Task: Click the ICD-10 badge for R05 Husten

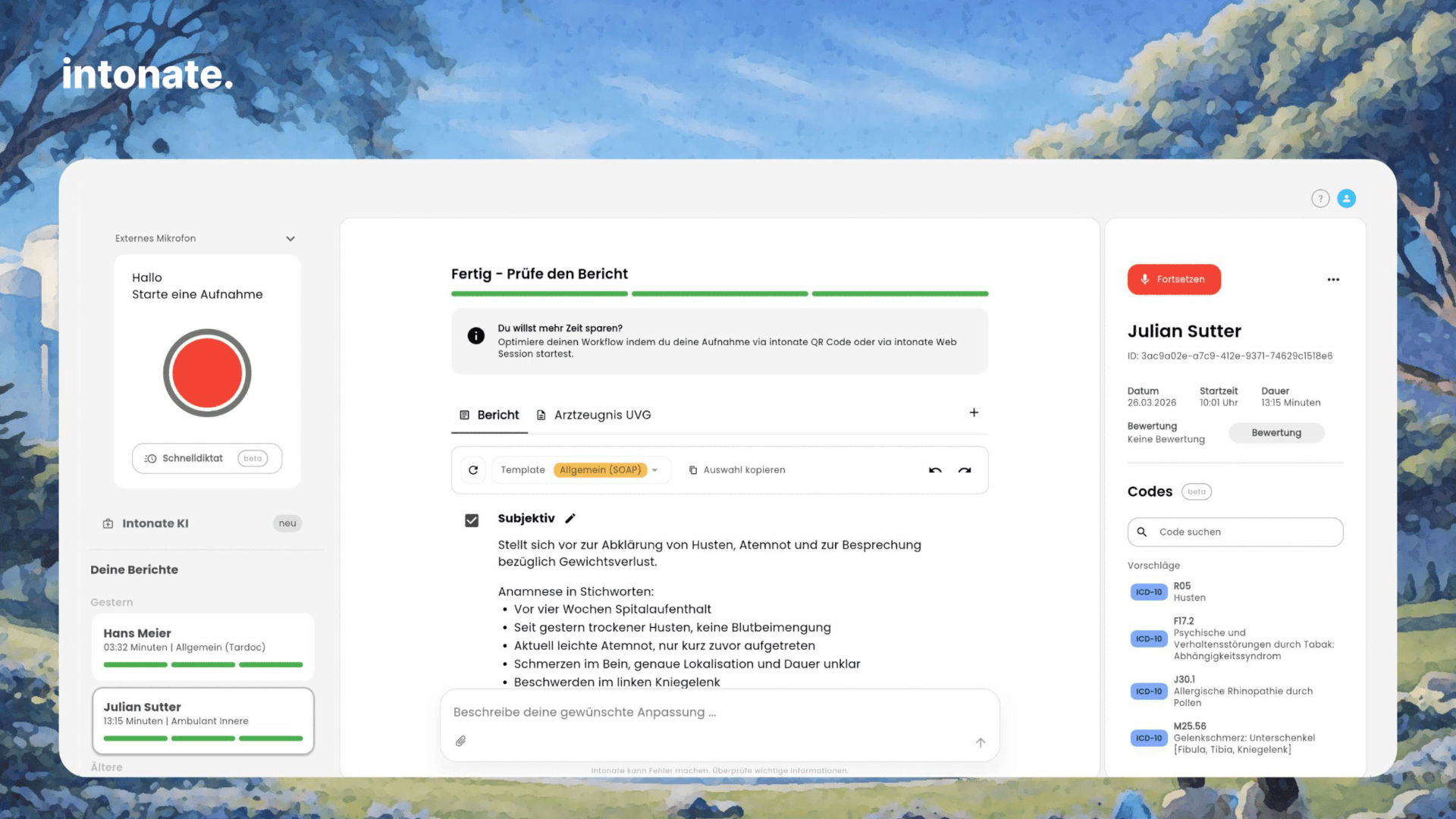Action: tap(1148, 592)
